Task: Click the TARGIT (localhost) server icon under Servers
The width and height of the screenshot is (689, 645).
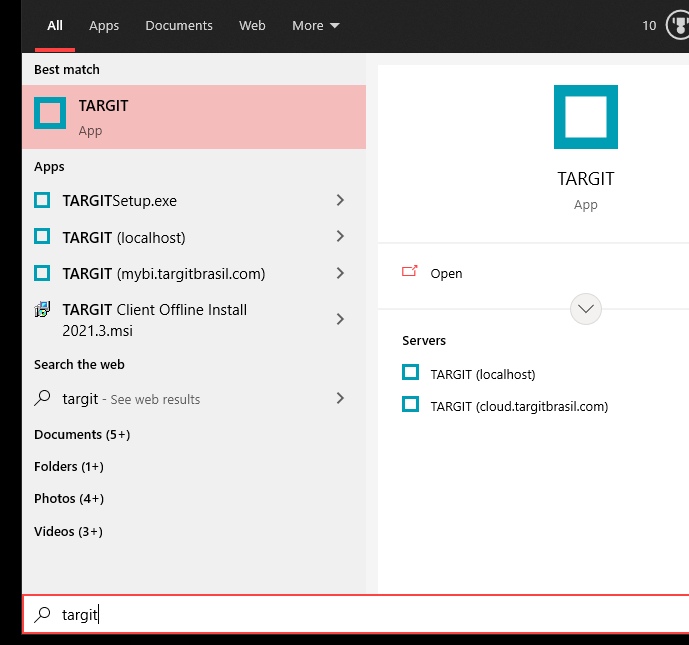Action: pyautogui.click(x=410, y=372)
